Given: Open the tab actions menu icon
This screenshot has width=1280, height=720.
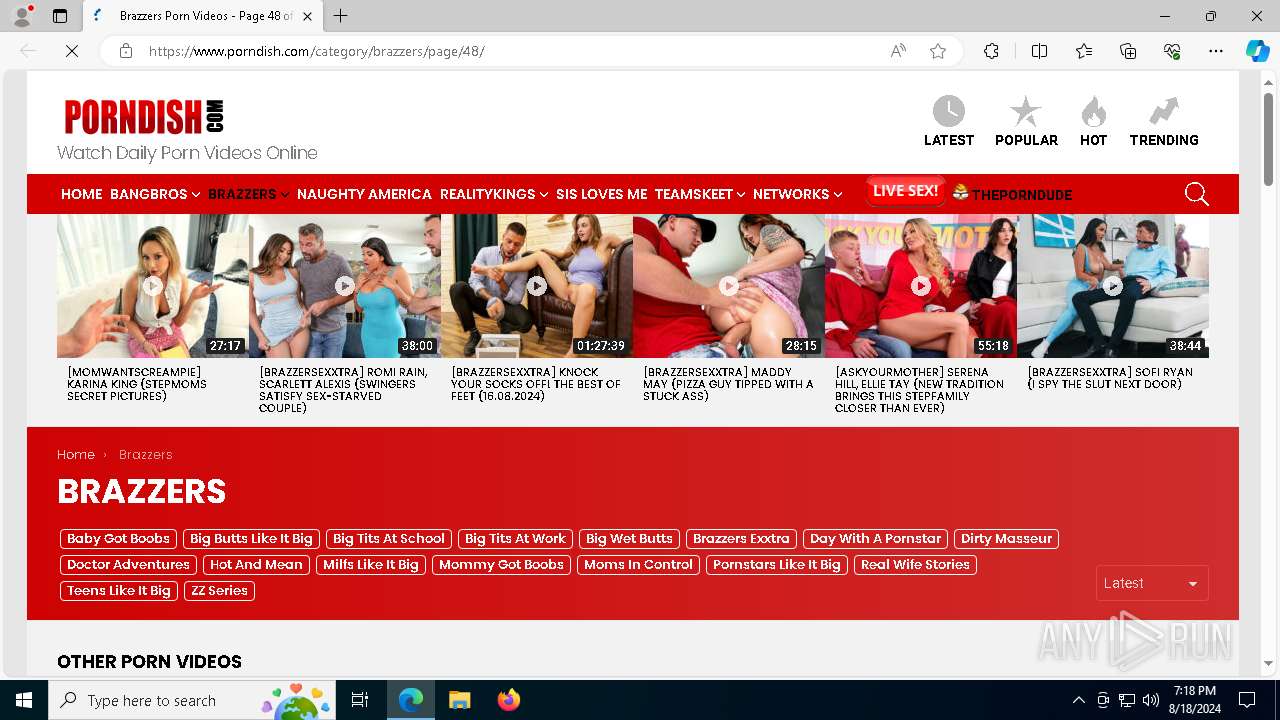Looking at the screenshot, I should tap(60, 16).
